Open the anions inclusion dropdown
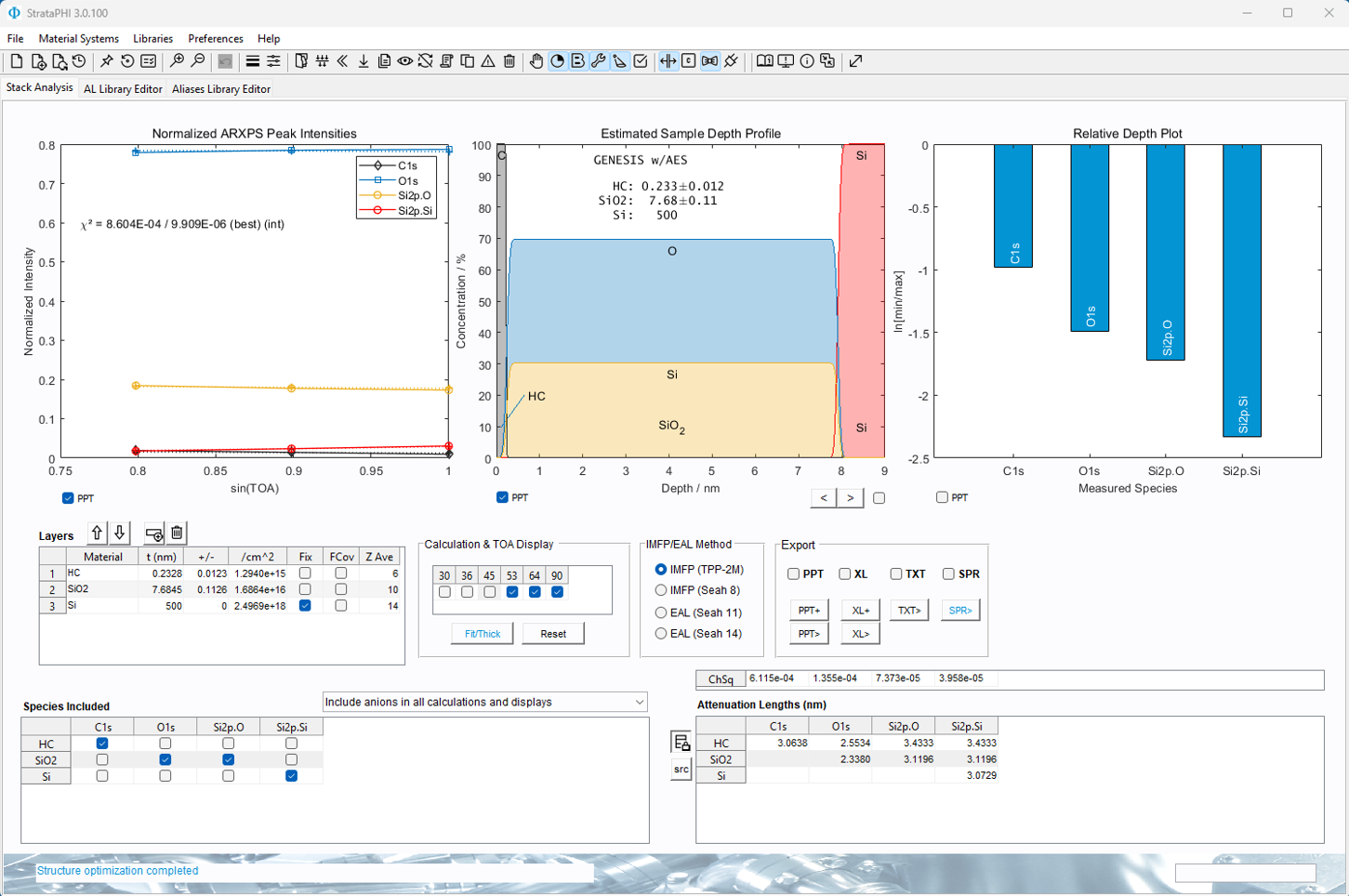Screen dimensions: 1349x896 (x=484, y=702)
